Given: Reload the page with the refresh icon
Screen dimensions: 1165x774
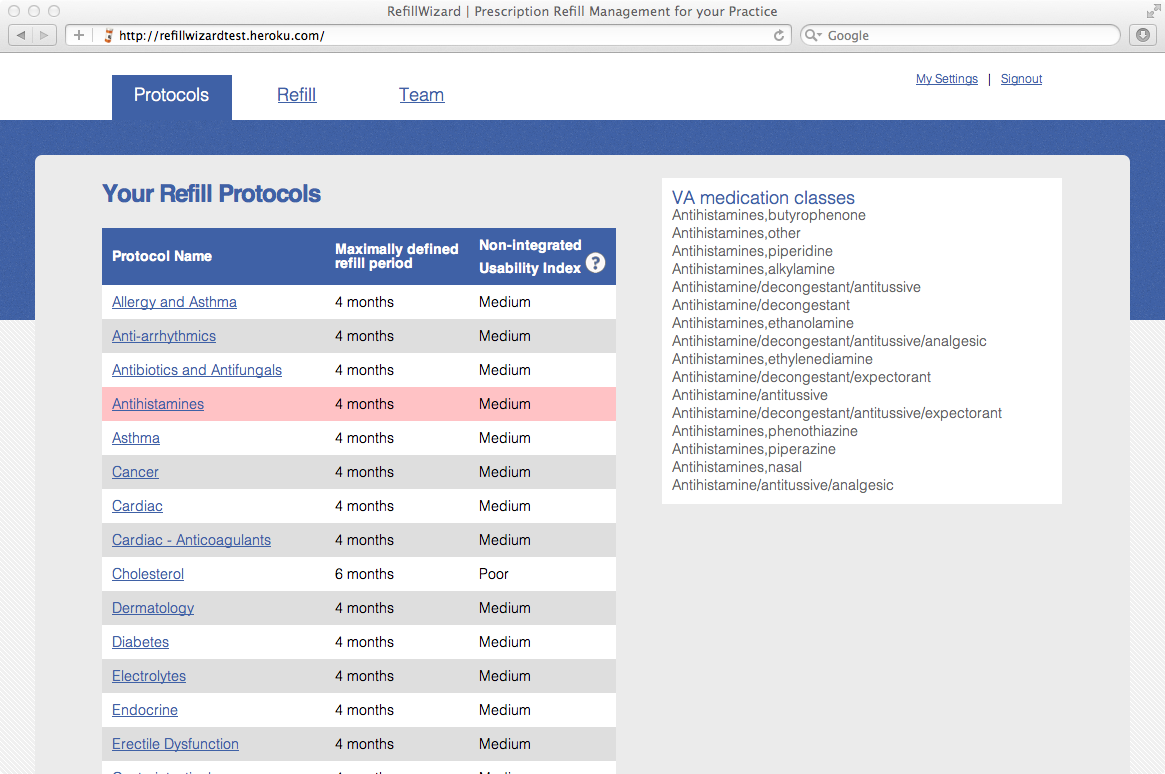Looking at the screenshot, I should coord(779,35).
